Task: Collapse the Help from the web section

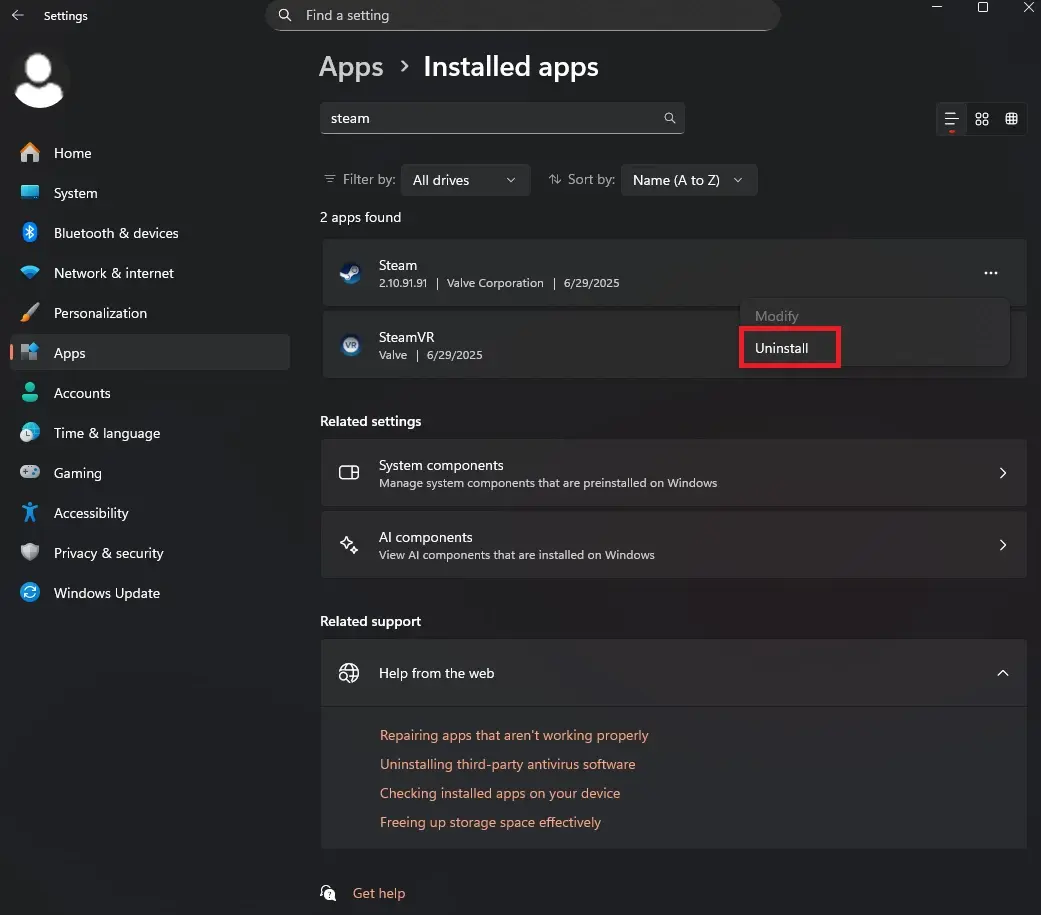Action: 1002,673
